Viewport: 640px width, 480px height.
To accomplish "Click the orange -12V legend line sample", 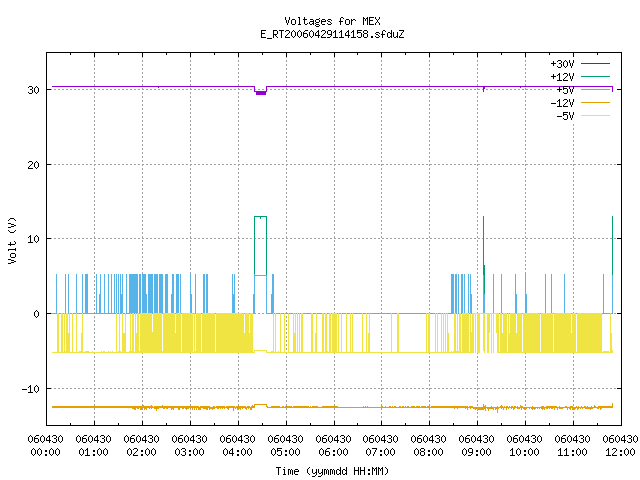I will (x=596, y=102).
